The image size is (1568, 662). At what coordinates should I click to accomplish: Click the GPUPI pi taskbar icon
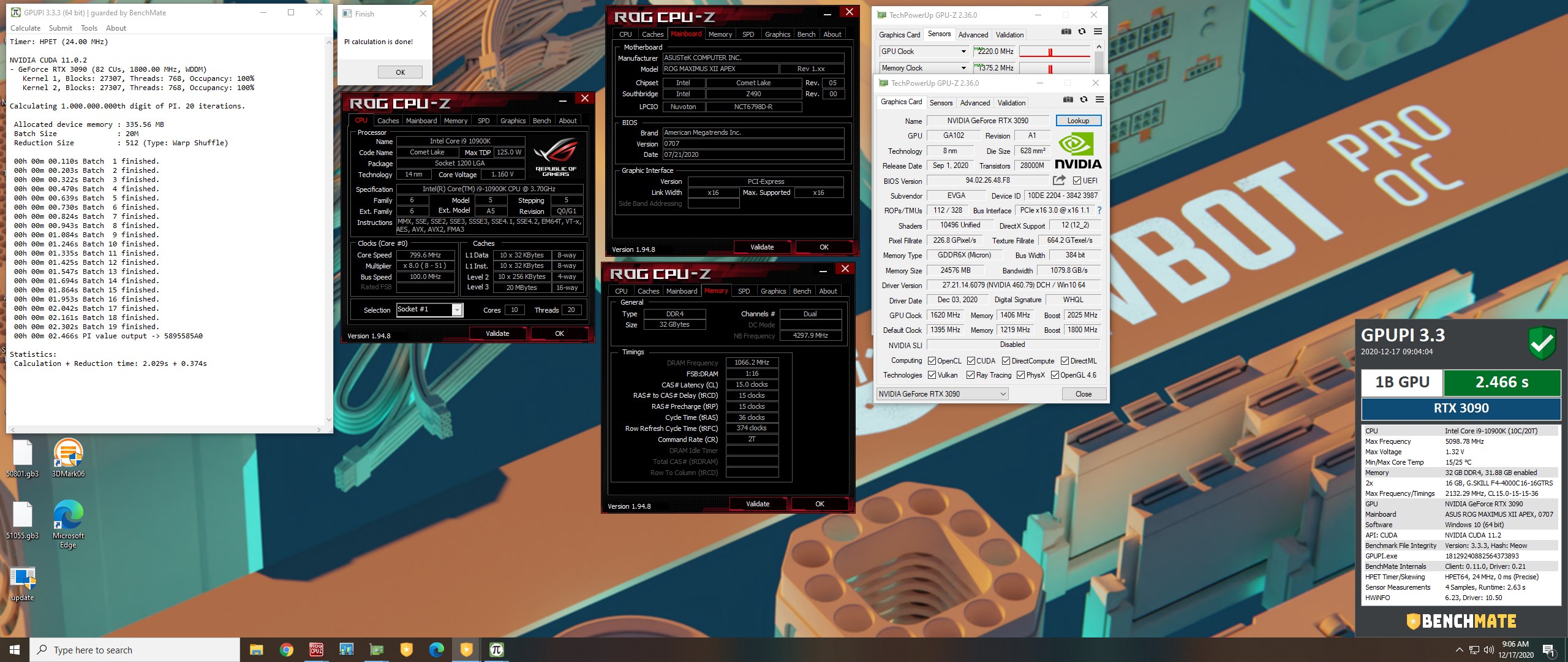click(x=496, y=650)
